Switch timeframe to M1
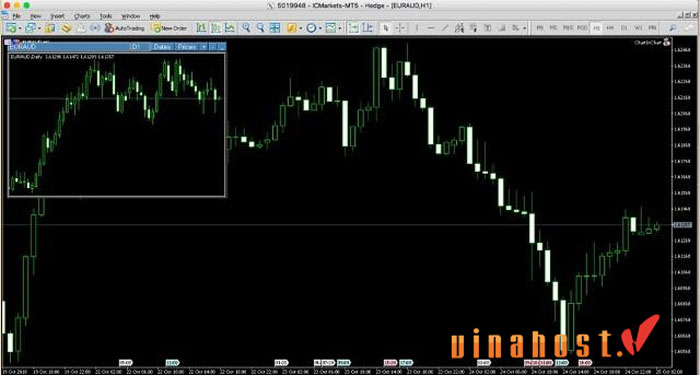This screenshot has height=375, width=700. tap(540, 28)
